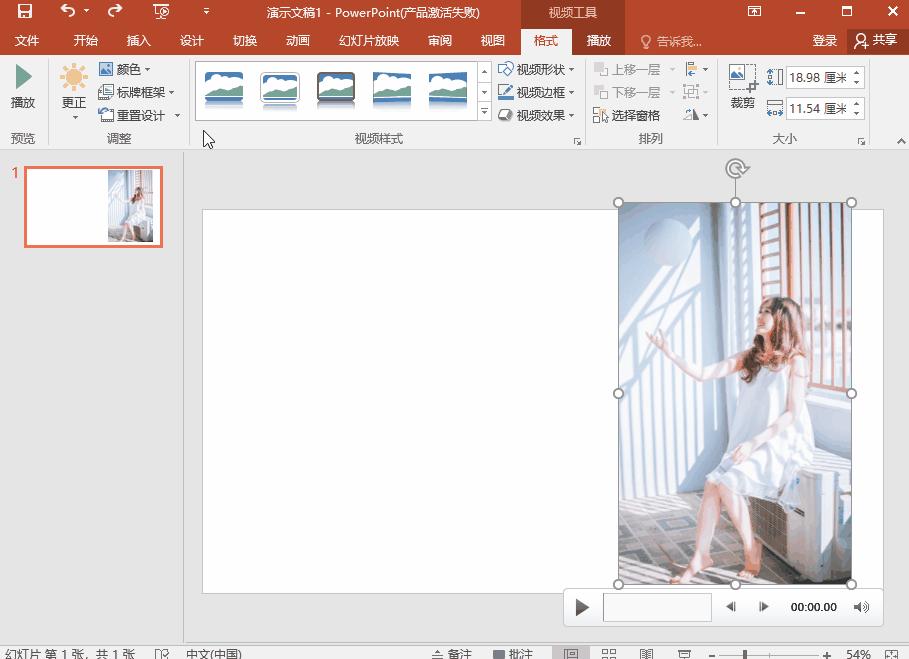Click the 登录 (Sign in) link
Image resolution: width=909 pixels, height=659 pixels.
(x=824, y=40)
